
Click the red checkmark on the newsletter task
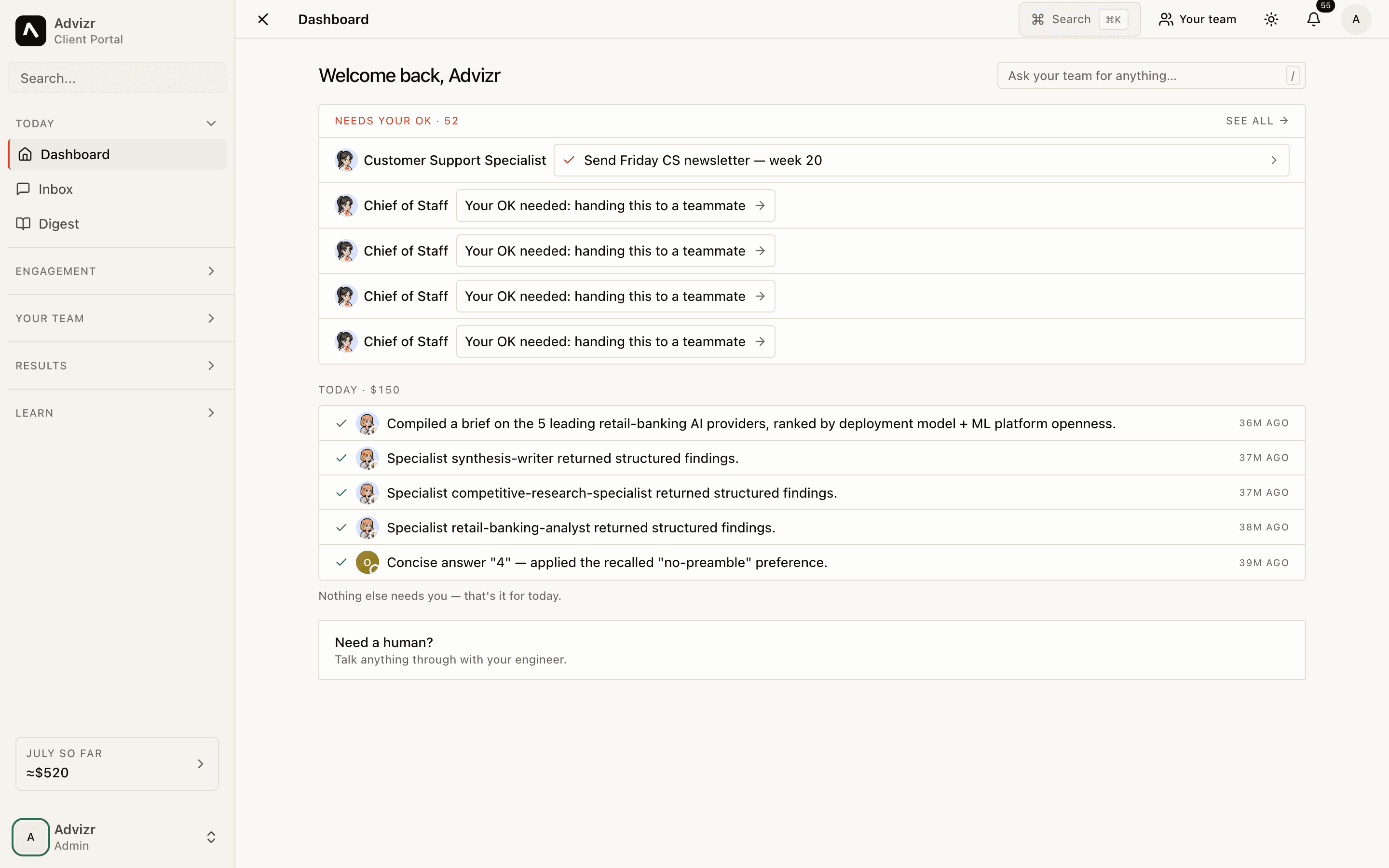coord(569,160)
